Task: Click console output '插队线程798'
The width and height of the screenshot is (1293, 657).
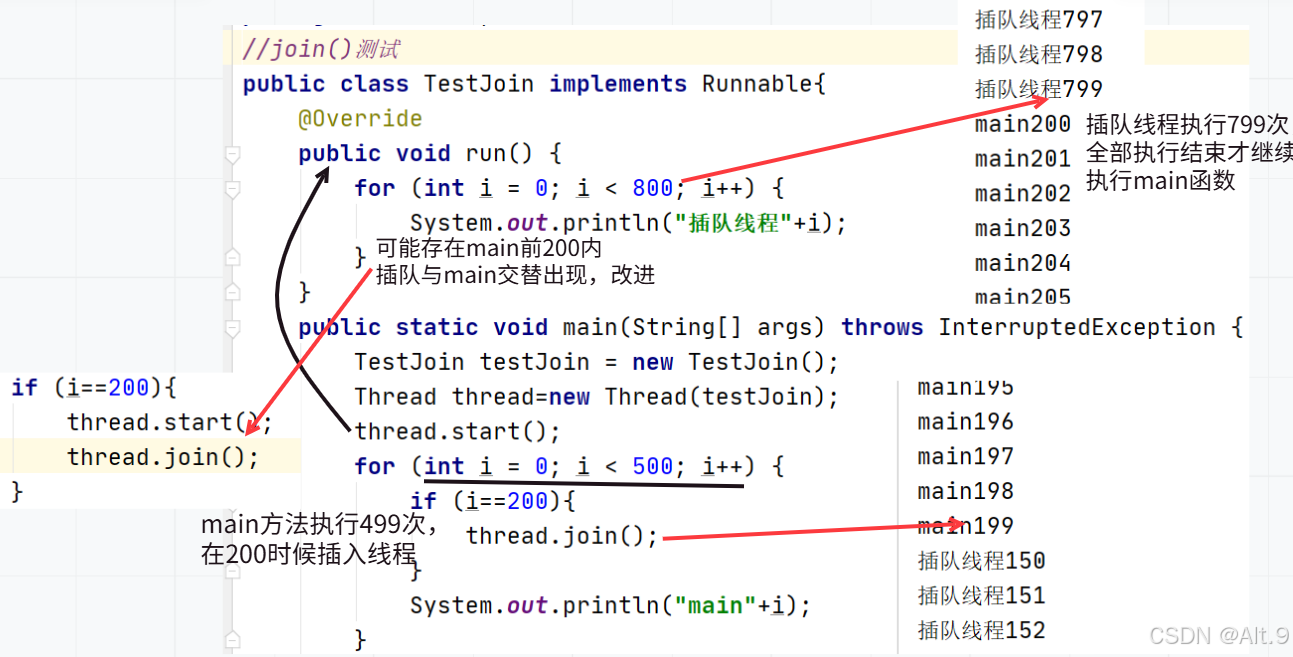Action: [1039, 54]
